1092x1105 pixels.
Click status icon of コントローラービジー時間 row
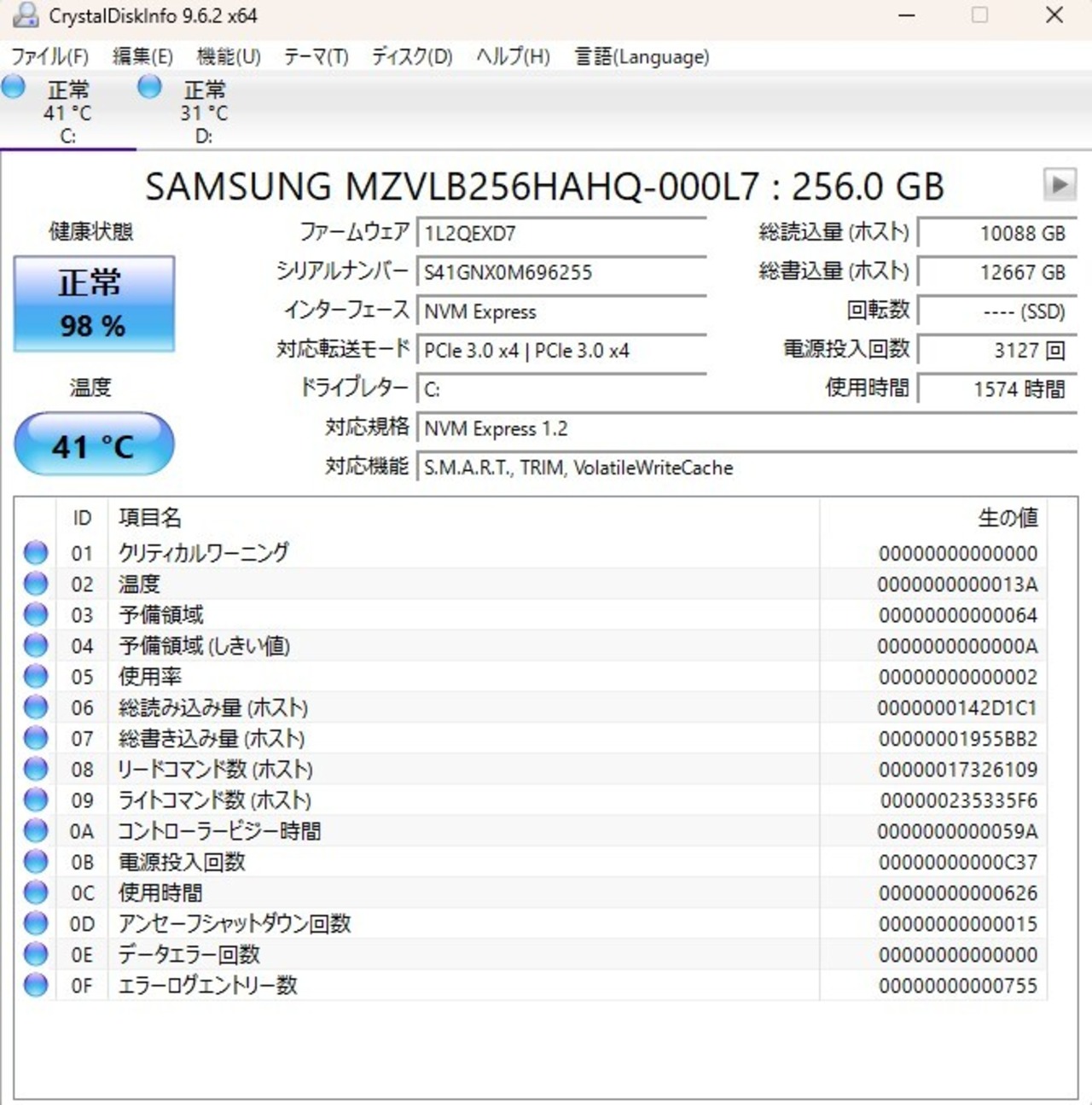coord(36,830)
